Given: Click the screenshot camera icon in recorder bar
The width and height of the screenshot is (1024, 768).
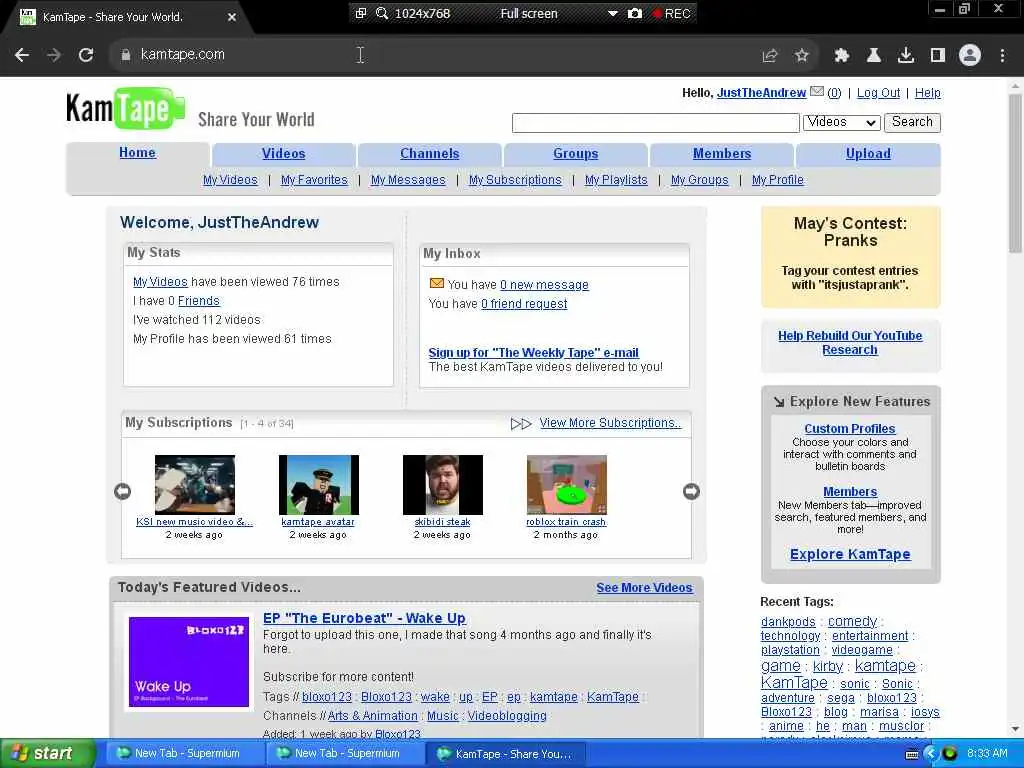Looking at the screenshot, I should 635,13.
